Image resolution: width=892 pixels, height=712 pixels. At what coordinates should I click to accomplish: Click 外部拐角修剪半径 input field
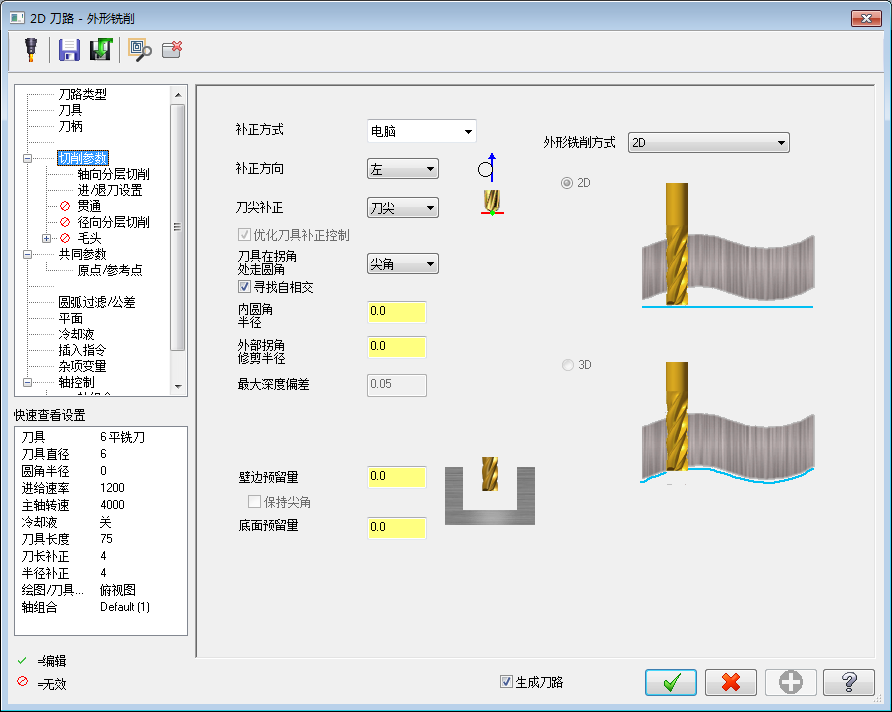click(x=397, y=347)
